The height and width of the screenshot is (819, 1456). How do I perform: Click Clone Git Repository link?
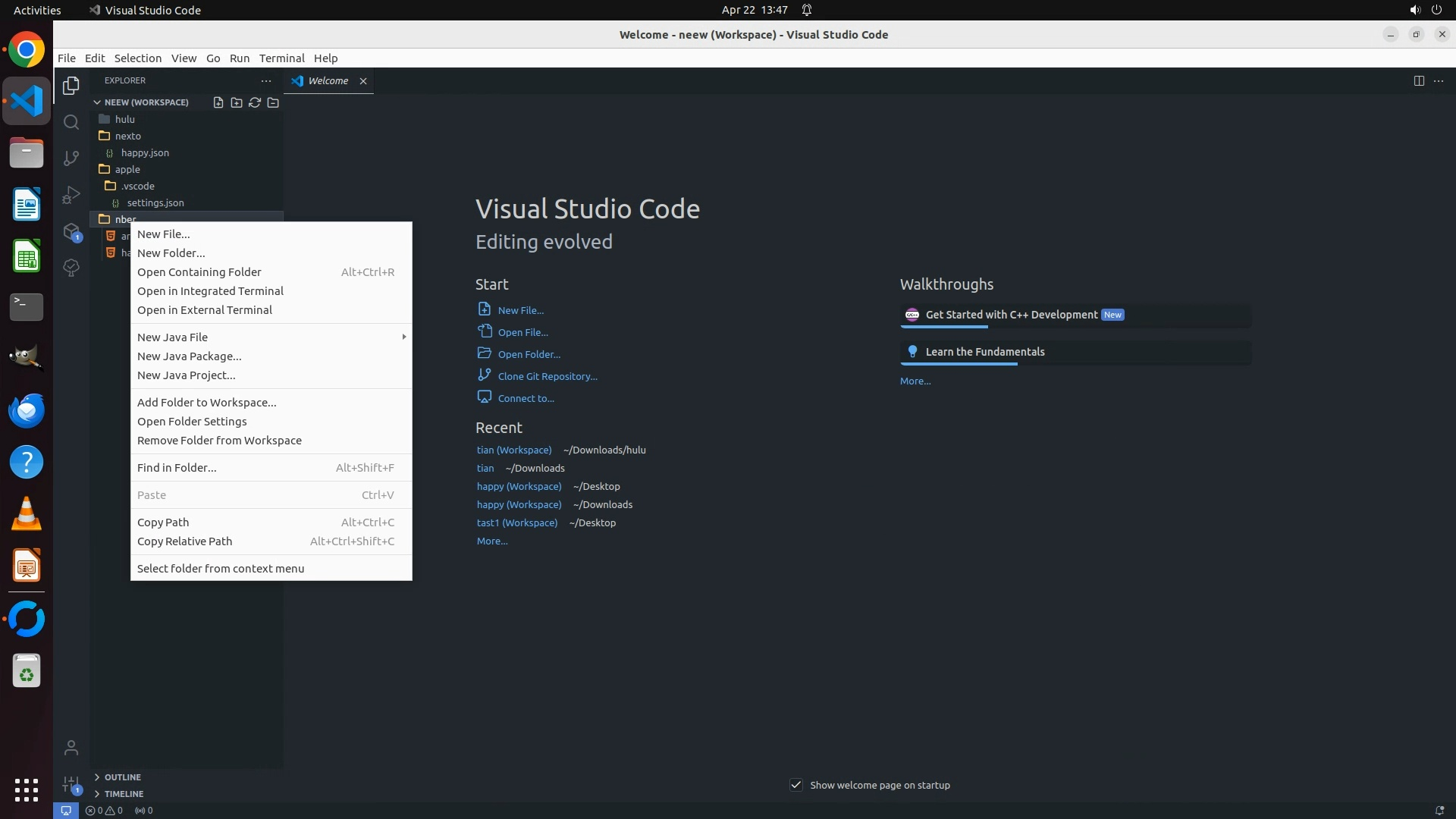547,376
